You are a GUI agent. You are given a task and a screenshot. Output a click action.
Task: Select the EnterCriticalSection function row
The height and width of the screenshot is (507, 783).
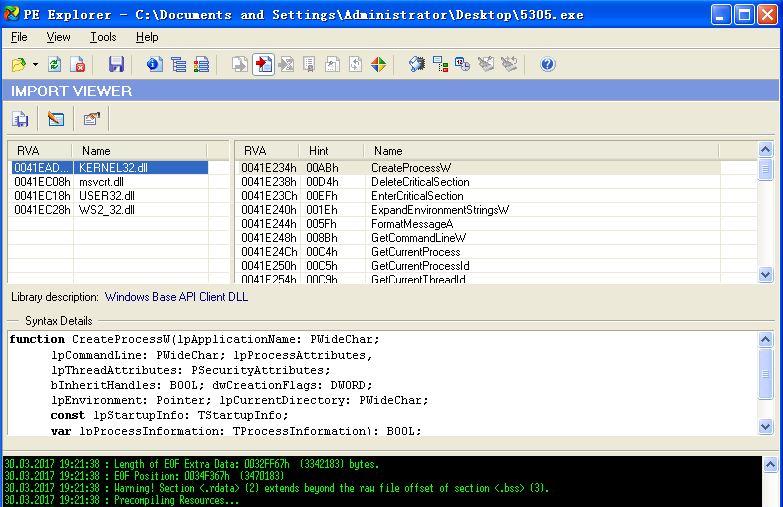[479, 196]
